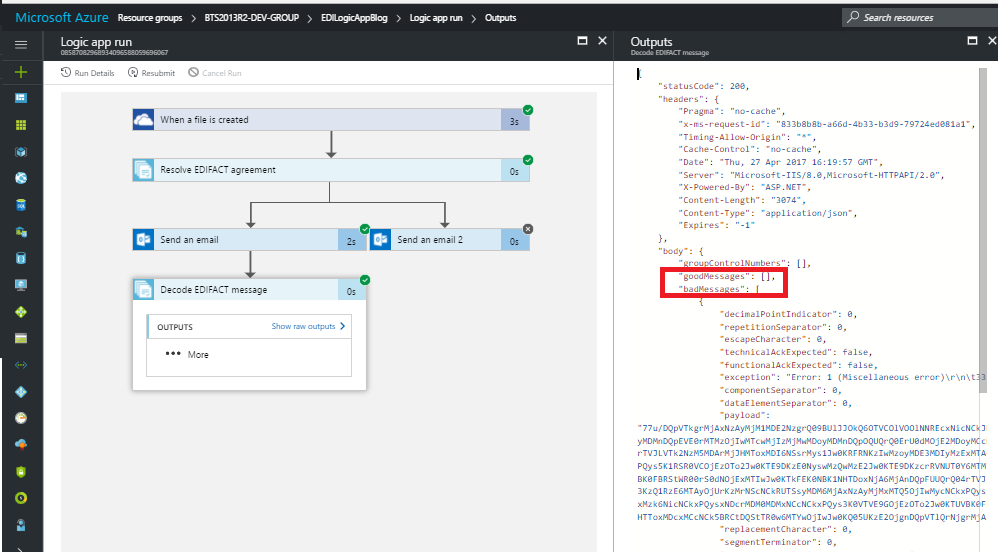Screen dimensions: 998x552
Task: Click the "Content-Length": "3074" line
Action: click(x=742, y=200)
